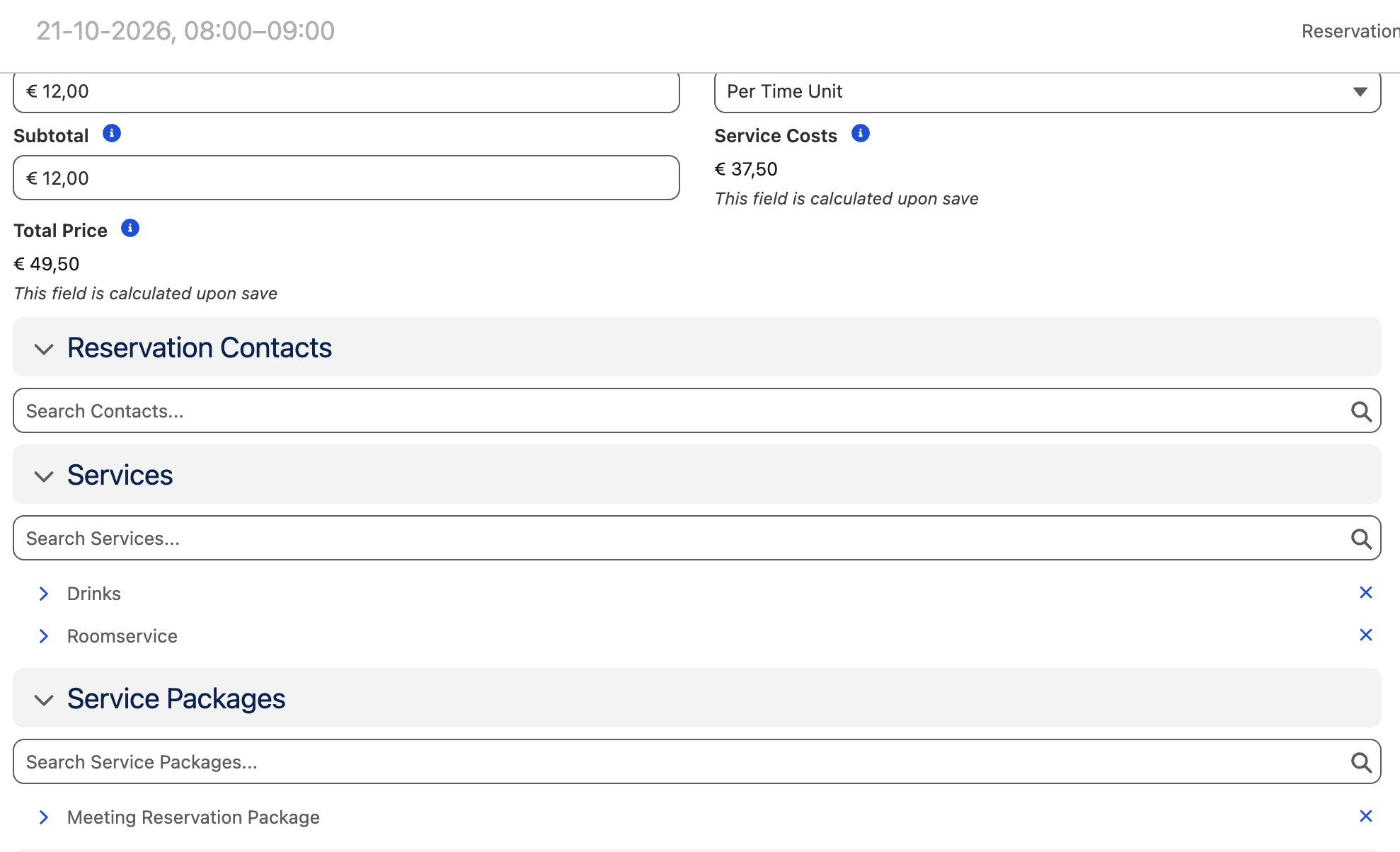Click the Drinks label
Screen dimensions: 1400x852
coord(94,594)
